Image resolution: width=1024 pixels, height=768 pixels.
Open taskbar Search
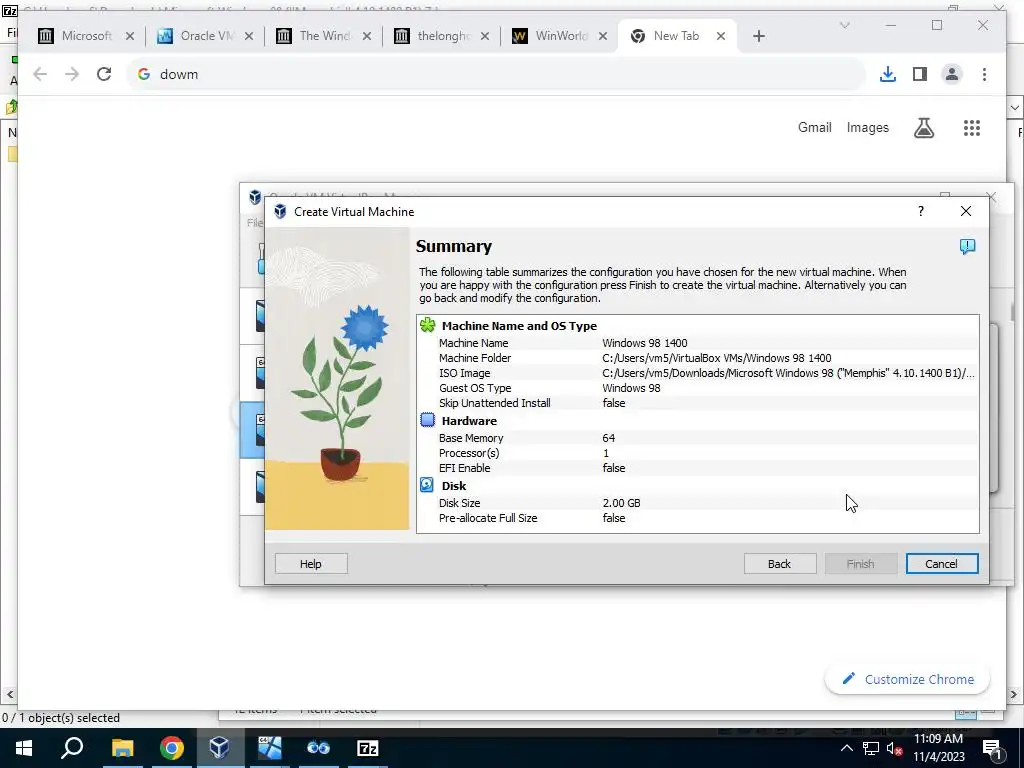pyautogui.click(x=72, y=748)
